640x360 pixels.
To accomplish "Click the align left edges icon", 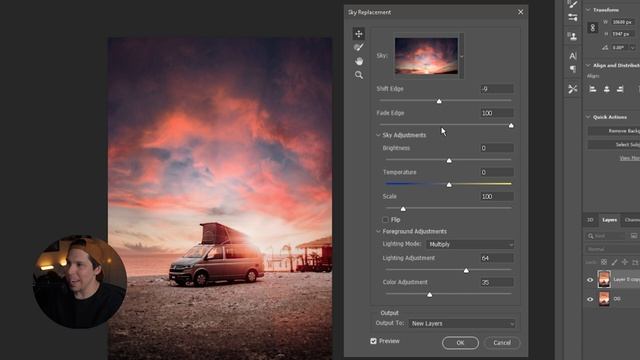I will point(593,89).
